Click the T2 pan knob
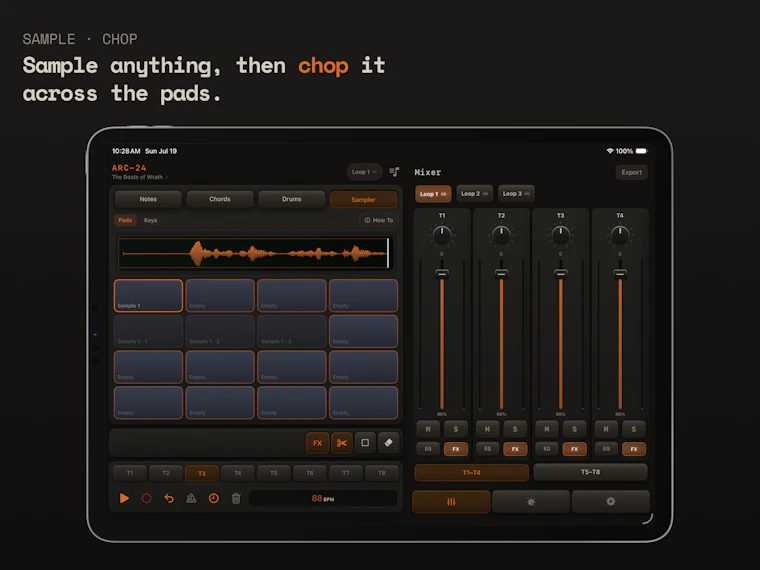The width and height of the screenshot is (760, 570). [501, 235]
